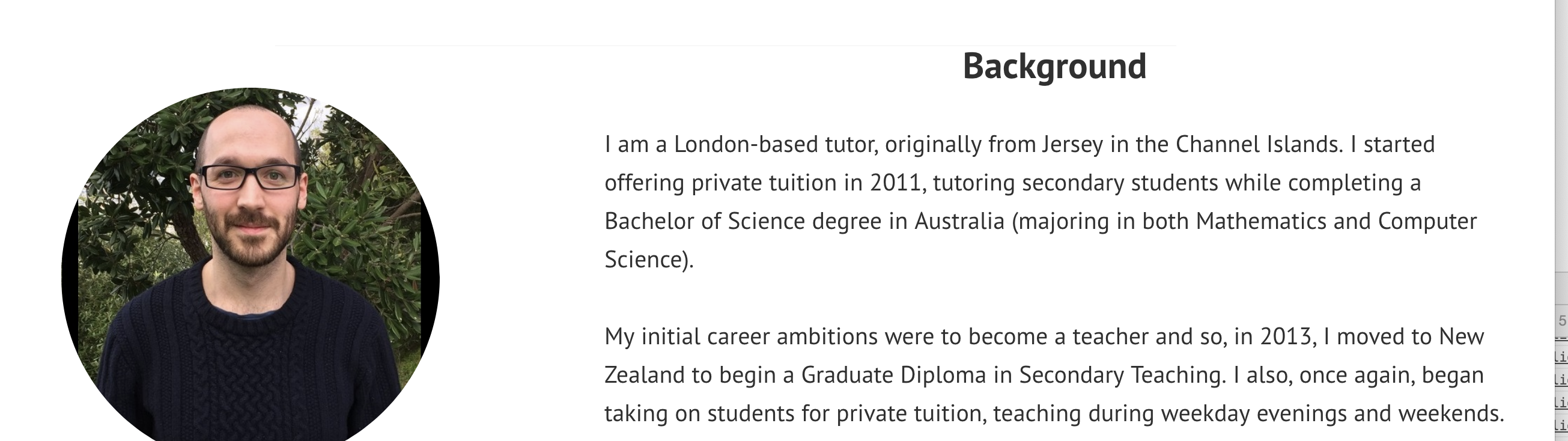Click the word Jersey in the first sentence

(1072, 144)
